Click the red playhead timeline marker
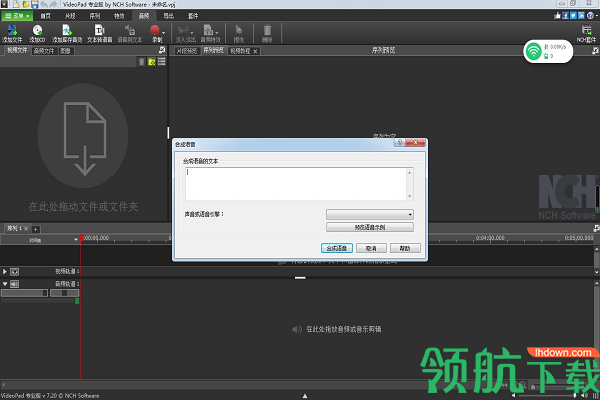Image resolution: width=600 pixels, height=400 pixels. click(x=81, y=238)
